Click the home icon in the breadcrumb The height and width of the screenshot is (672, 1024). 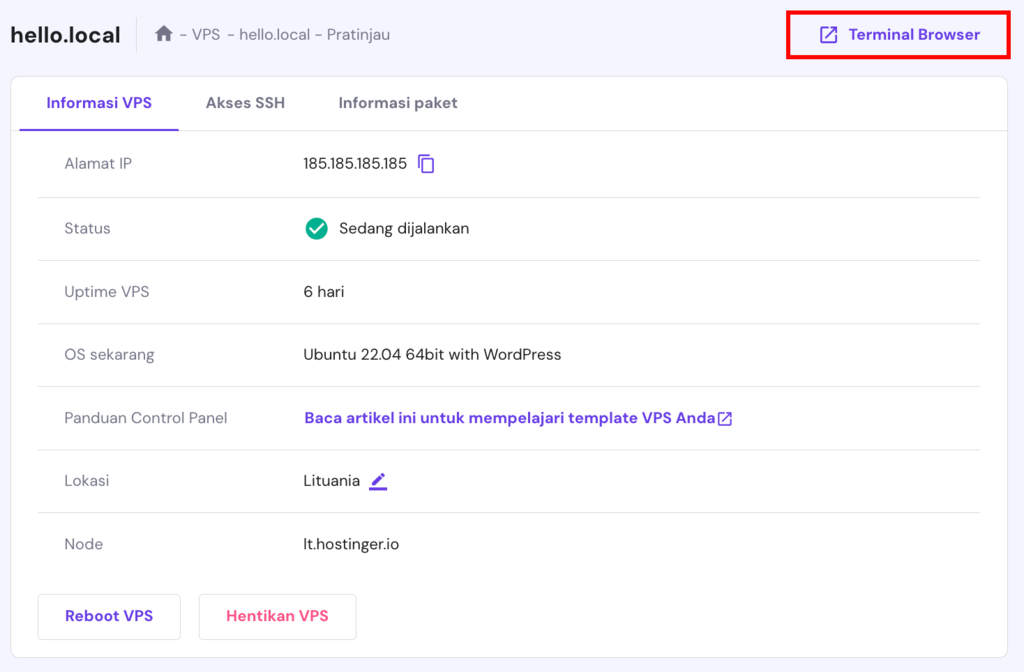click(163, 34)
